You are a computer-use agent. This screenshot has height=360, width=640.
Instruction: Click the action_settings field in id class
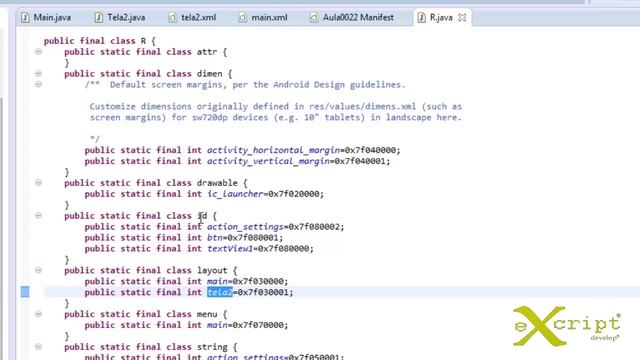click(x=245, y=227)
